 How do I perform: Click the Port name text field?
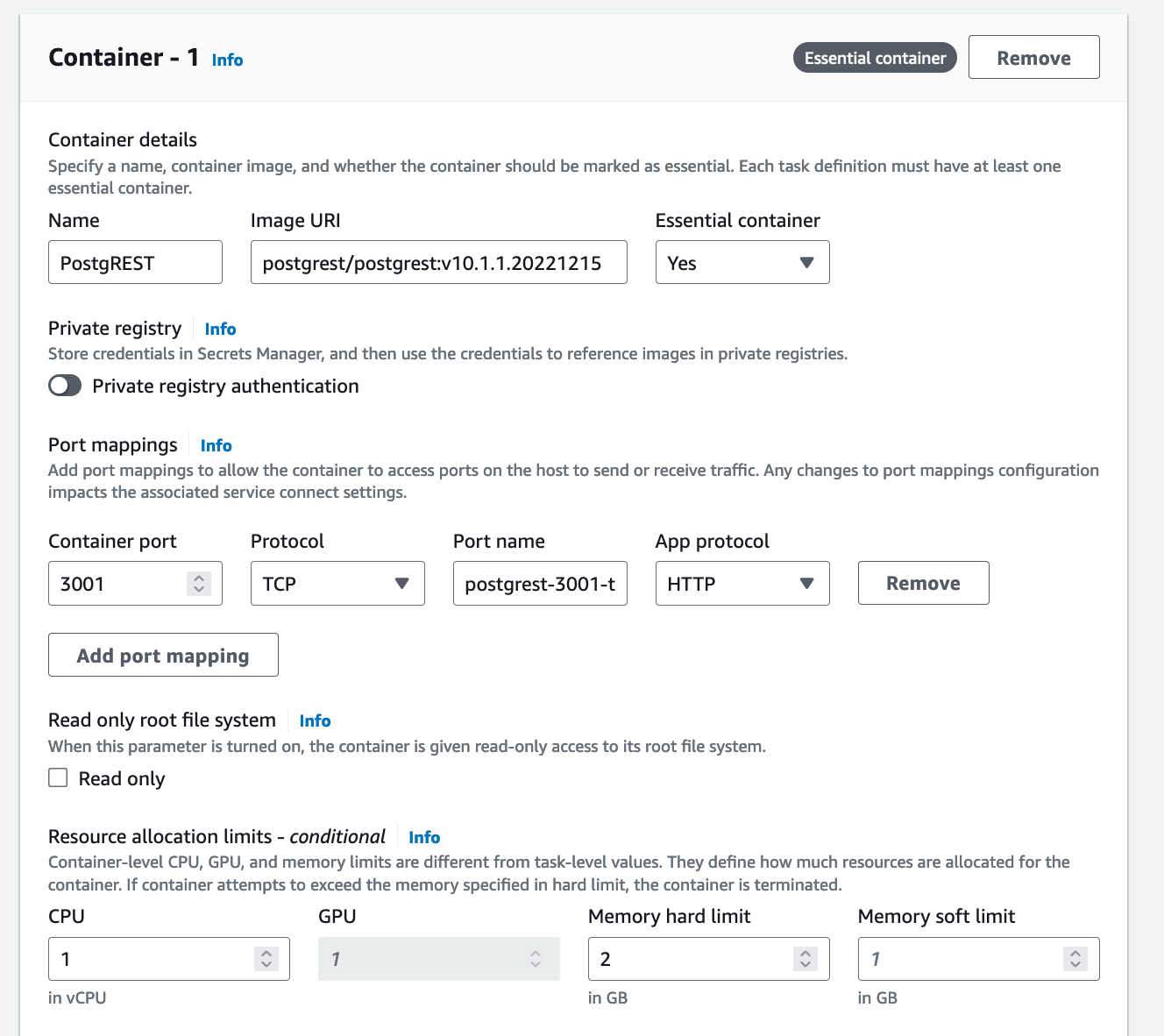pos(540,584)
